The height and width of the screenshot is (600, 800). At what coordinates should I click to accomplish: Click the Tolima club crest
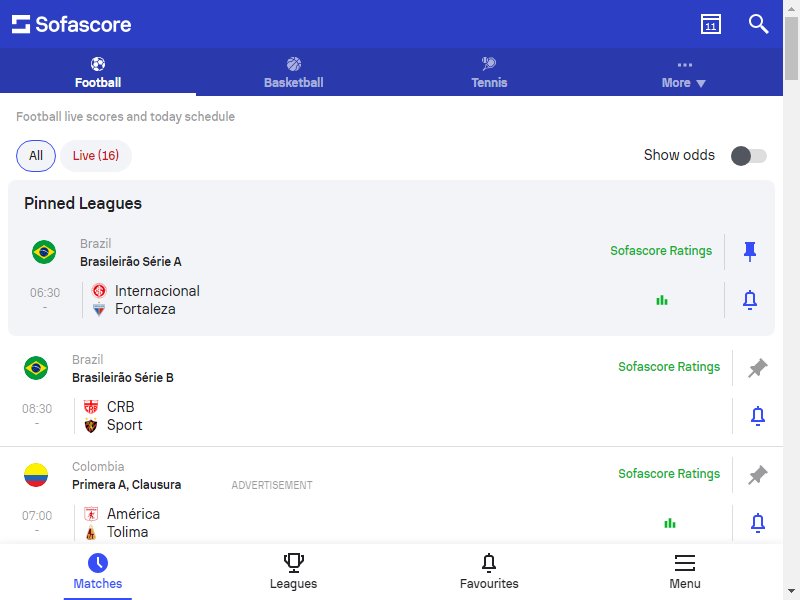pos(91,532)
